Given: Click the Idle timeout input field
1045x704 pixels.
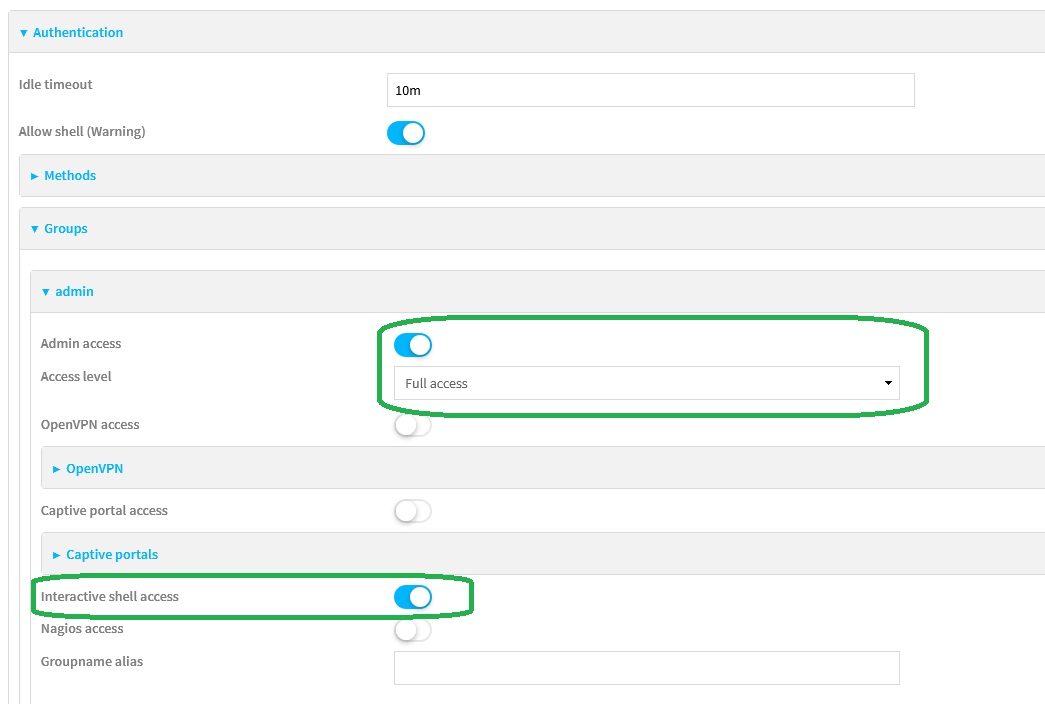Looking at the screenshot, I should point(650,90).
